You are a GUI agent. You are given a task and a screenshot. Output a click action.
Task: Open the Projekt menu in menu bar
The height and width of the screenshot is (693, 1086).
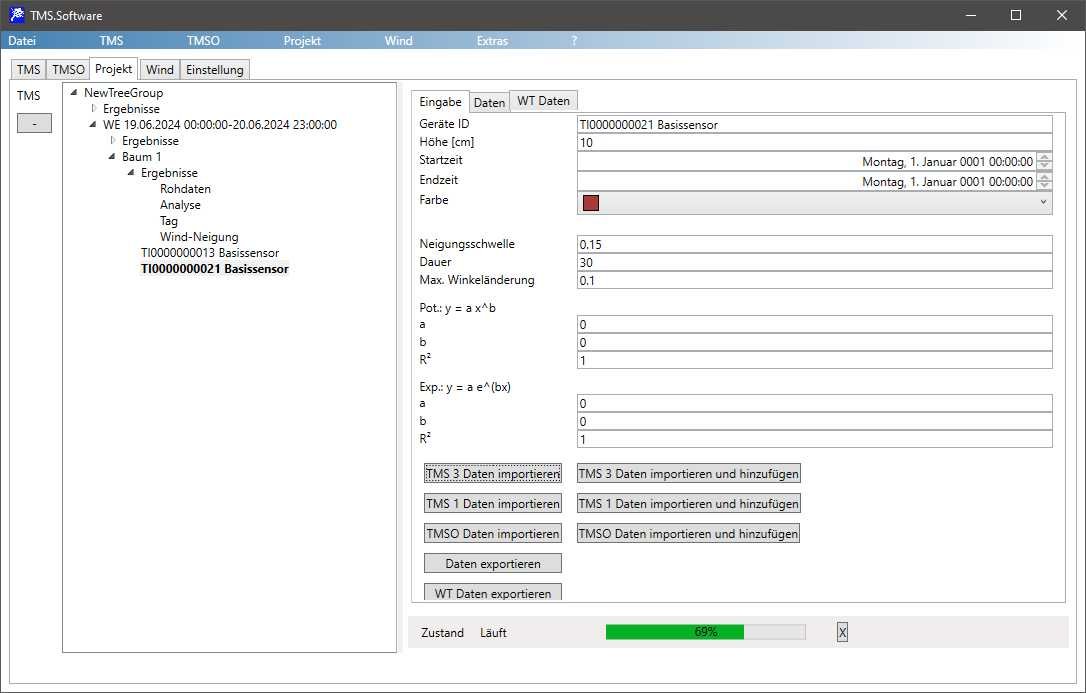pos(302,41)
